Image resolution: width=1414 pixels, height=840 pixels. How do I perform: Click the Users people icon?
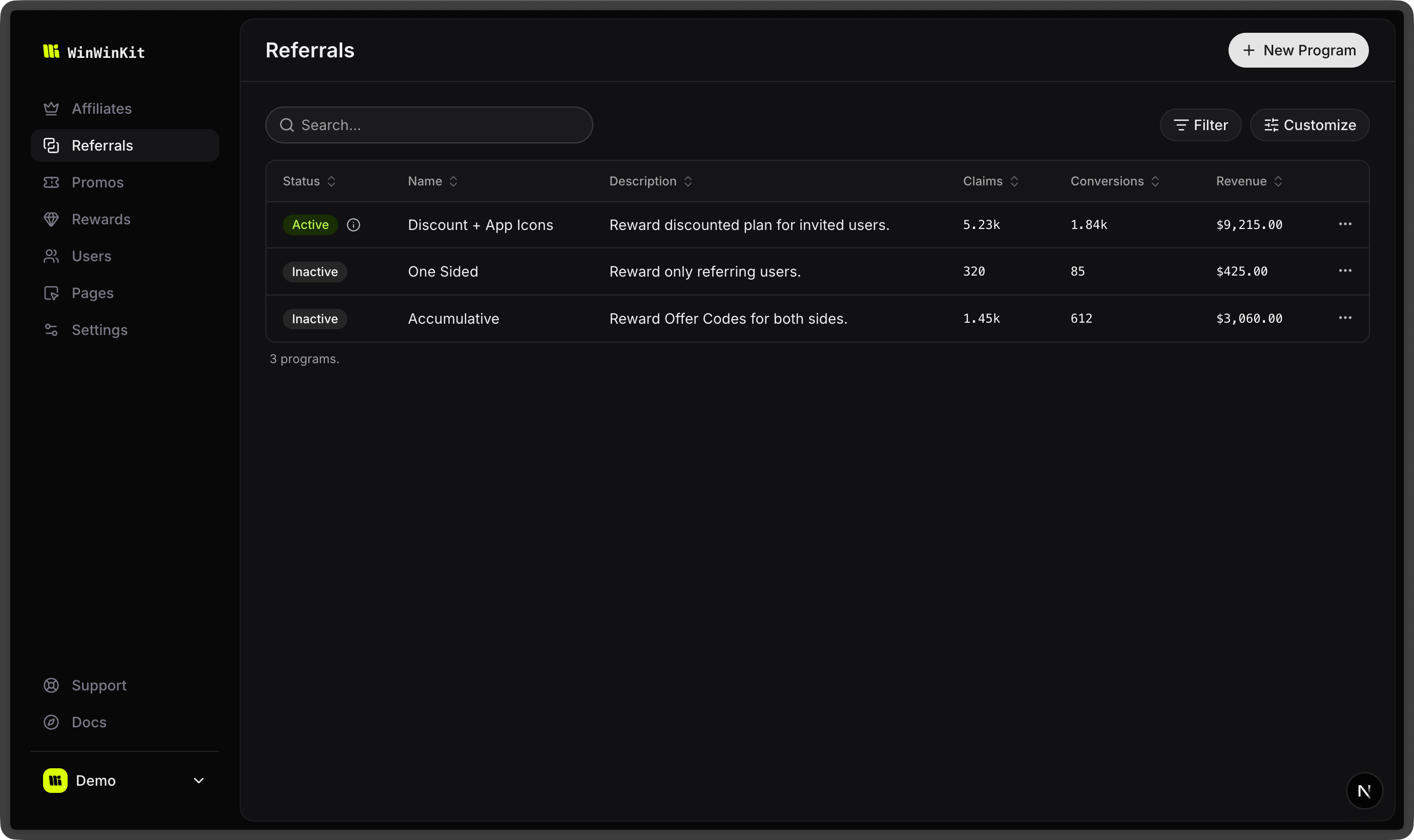(x=52, y=256)
